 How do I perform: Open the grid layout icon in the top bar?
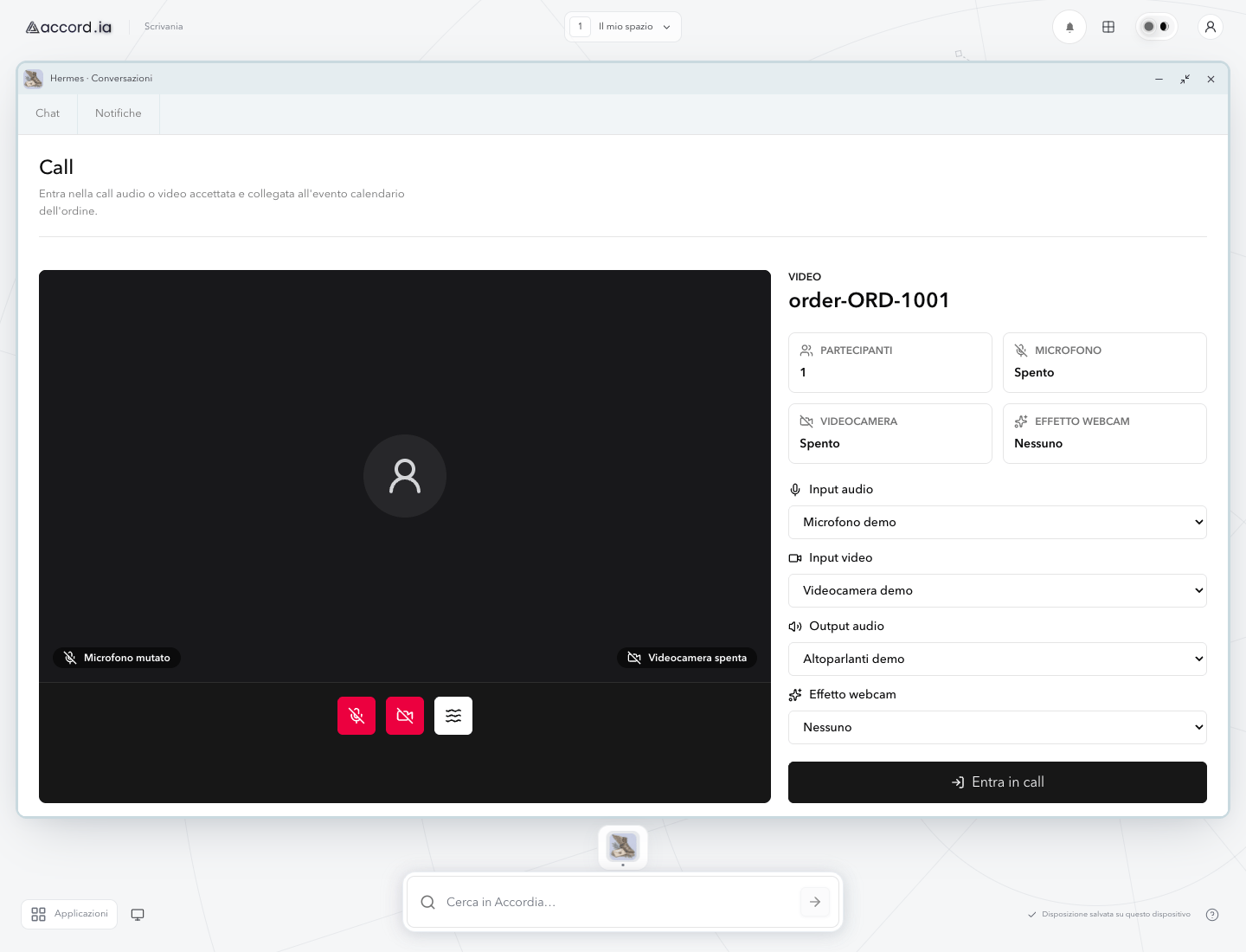[1108, 27]
